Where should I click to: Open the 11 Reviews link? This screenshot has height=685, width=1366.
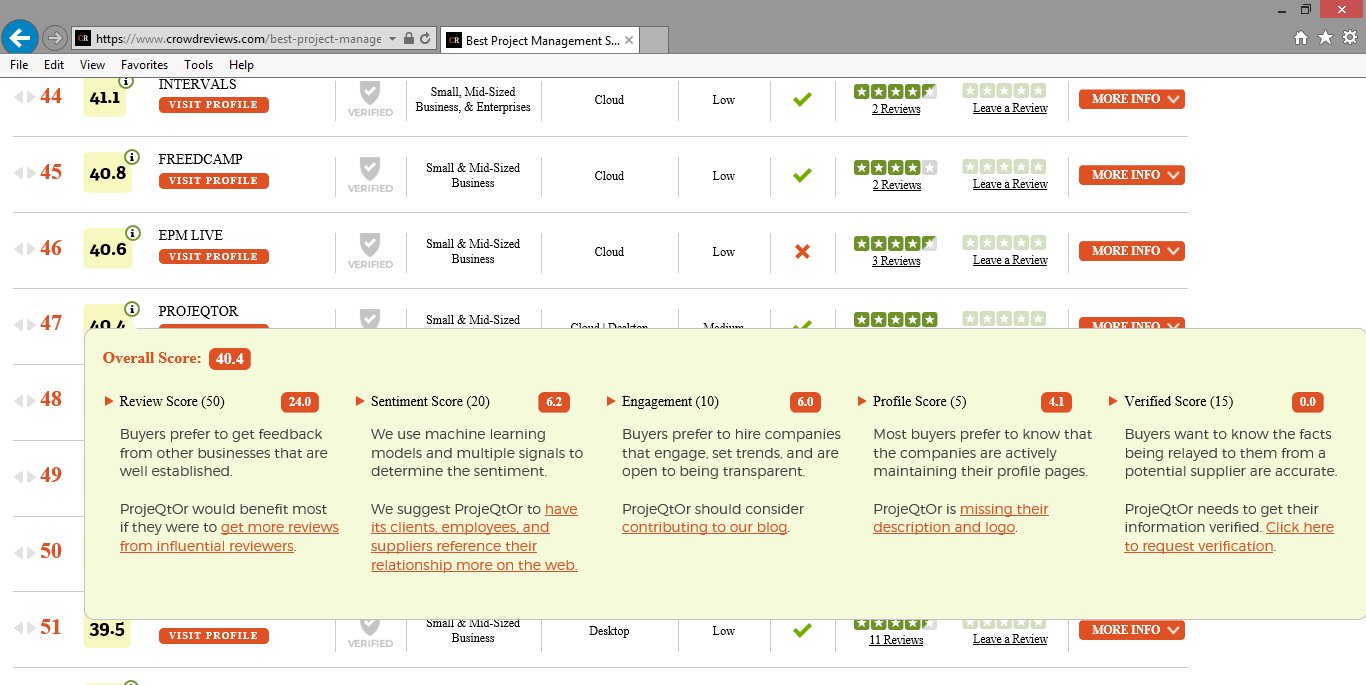[x=896, y=640]
